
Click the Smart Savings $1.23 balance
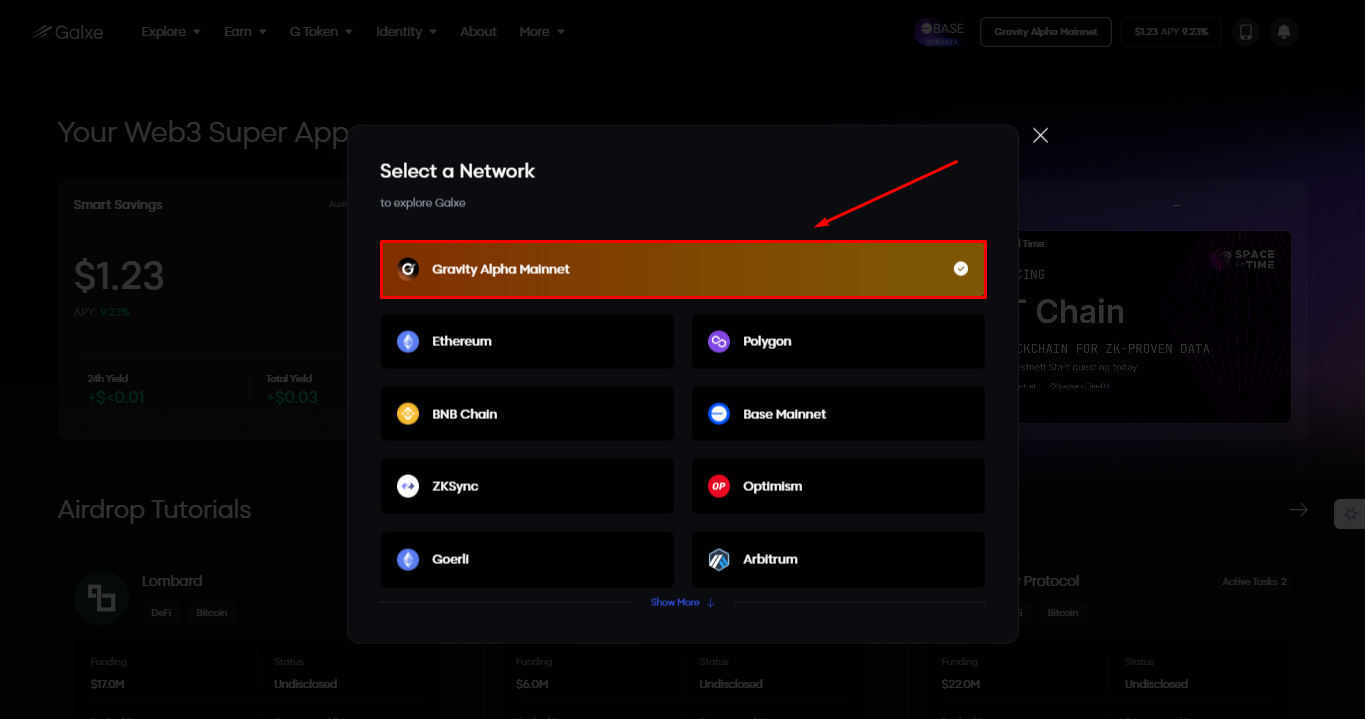pyautogui.click(x=119, y=275)
